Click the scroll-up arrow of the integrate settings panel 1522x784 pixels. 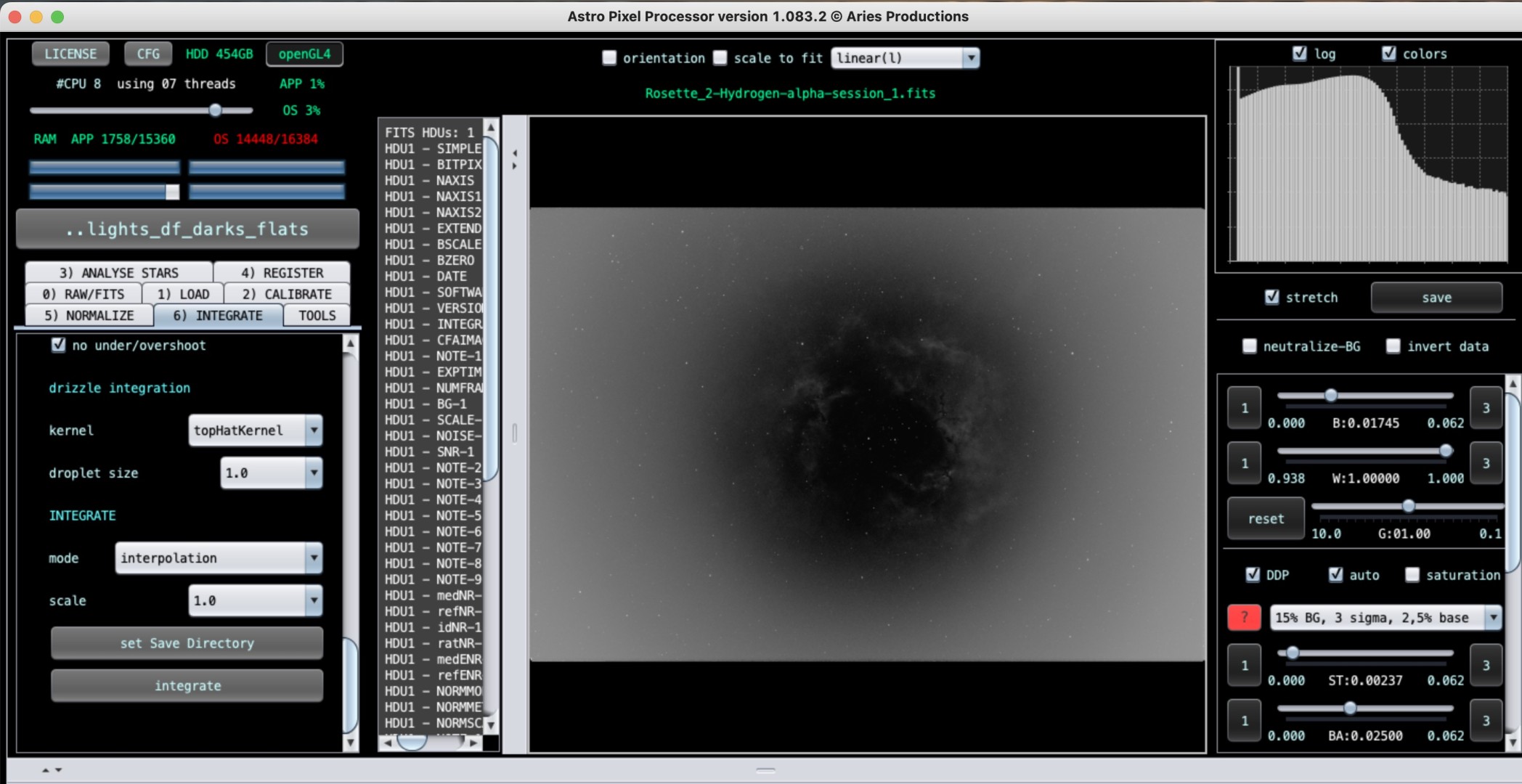351,343
